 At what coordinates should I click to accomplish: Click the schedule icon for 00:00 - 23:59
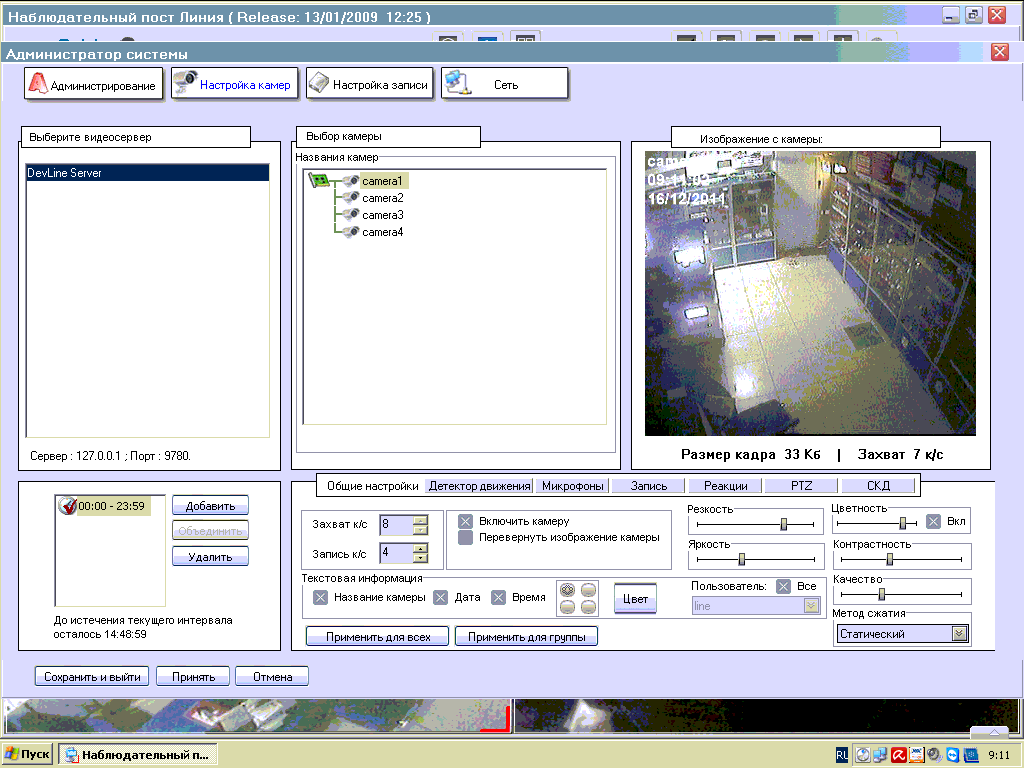(68, 506)
